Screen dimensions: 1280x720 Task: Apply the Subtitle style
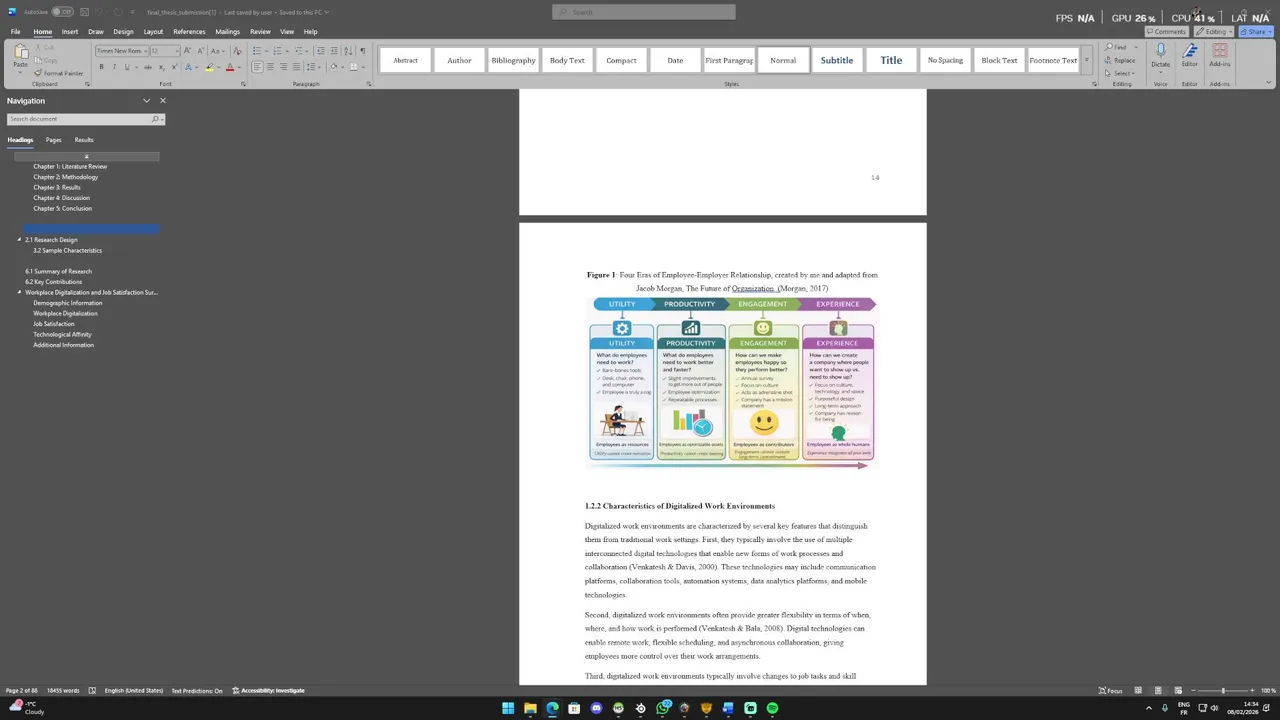pos(837,60)
